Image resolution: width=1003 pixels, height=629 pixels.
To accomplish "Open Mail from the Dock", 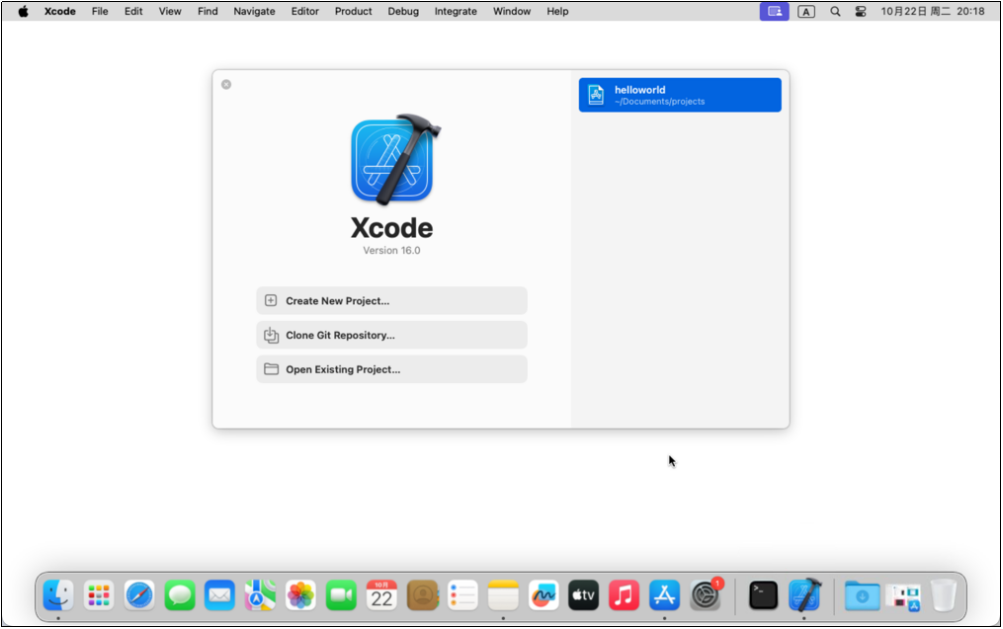I will [220, 596].
